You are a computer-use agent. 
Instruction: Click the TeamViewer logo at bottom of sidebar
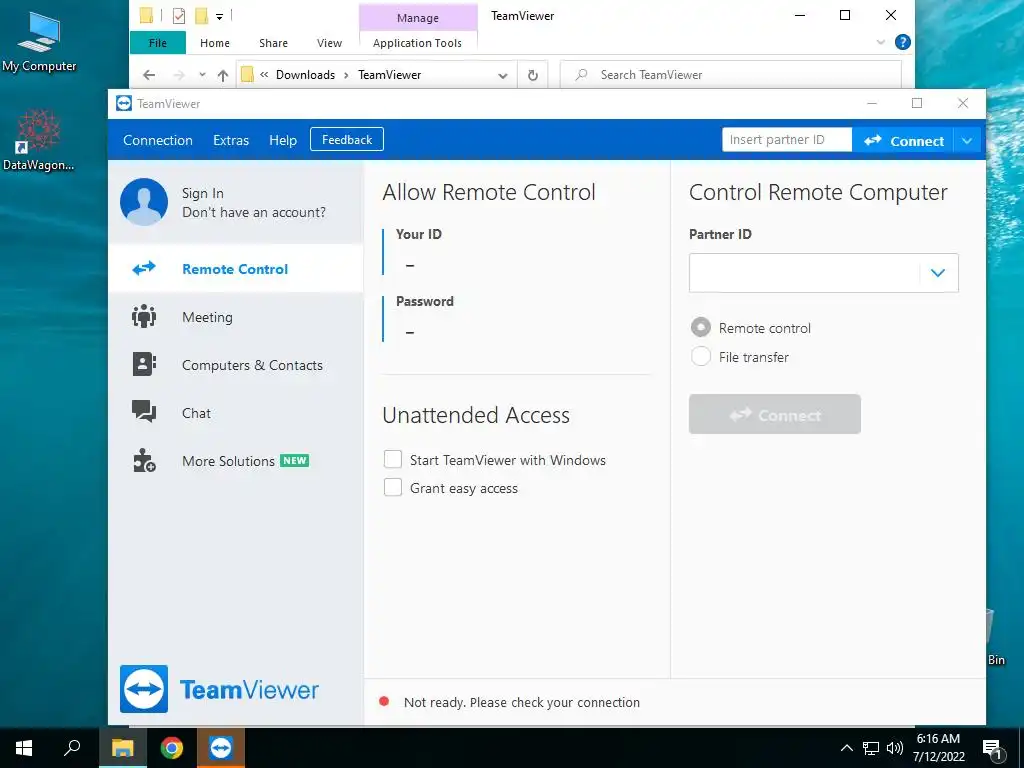(219, 689)
